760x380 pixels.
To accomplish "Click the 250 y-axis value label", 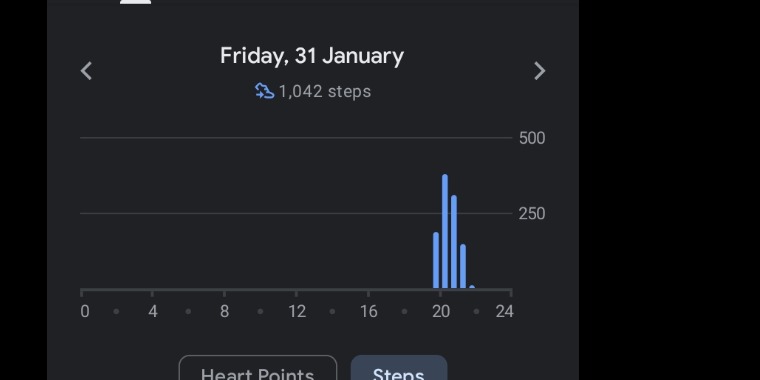I will point(532,214).
